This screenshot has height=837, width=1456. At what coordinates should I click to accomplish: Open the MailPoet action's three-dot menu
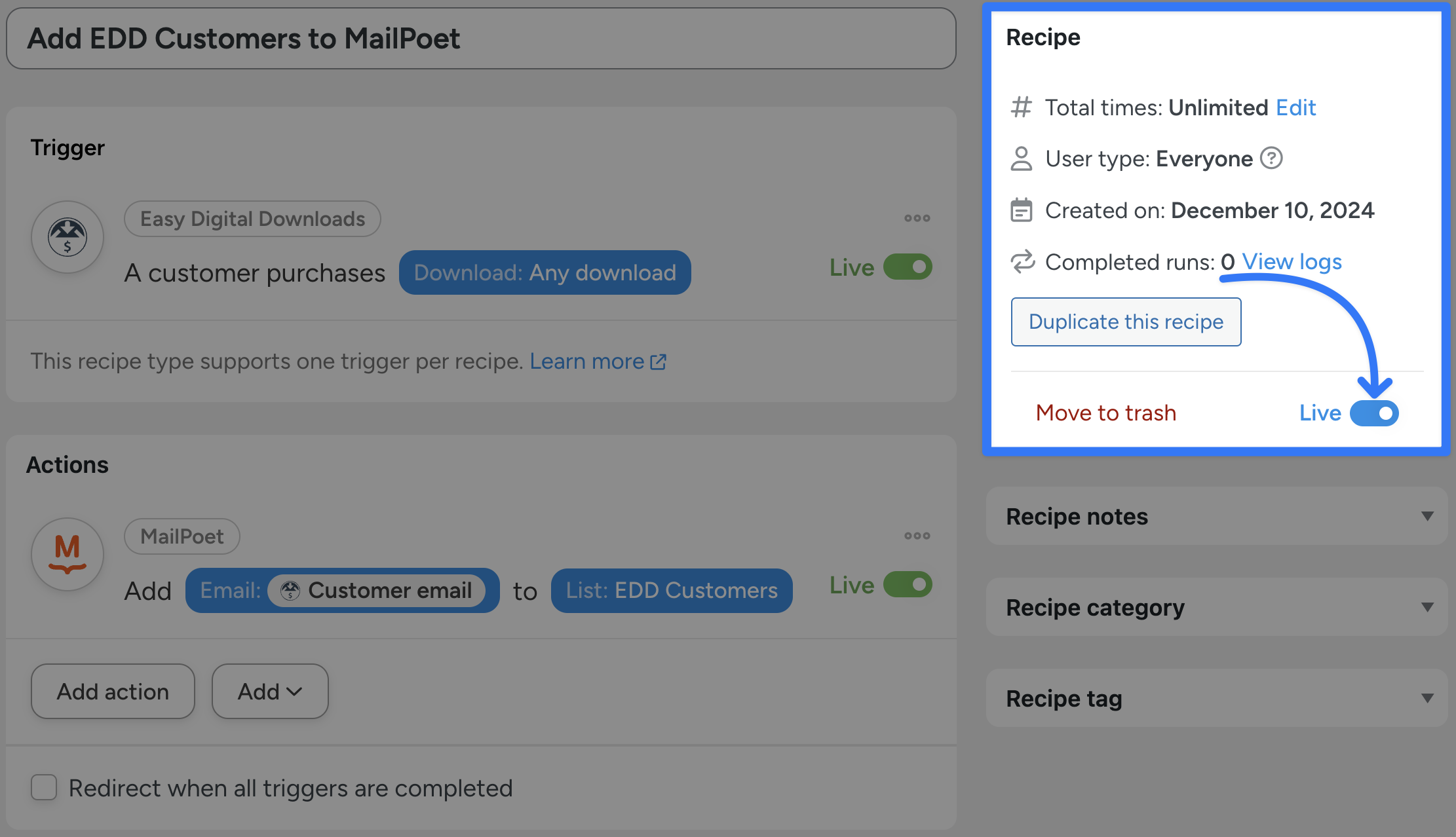click(x=917, y=536)
